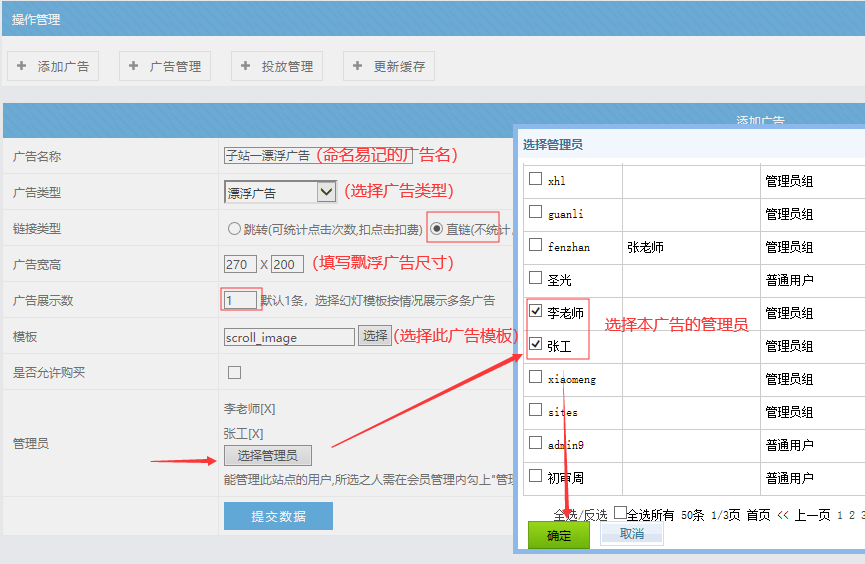Screen dimensions: 865x564
Task: Click the ad width field showing 270
Action: 240,264
